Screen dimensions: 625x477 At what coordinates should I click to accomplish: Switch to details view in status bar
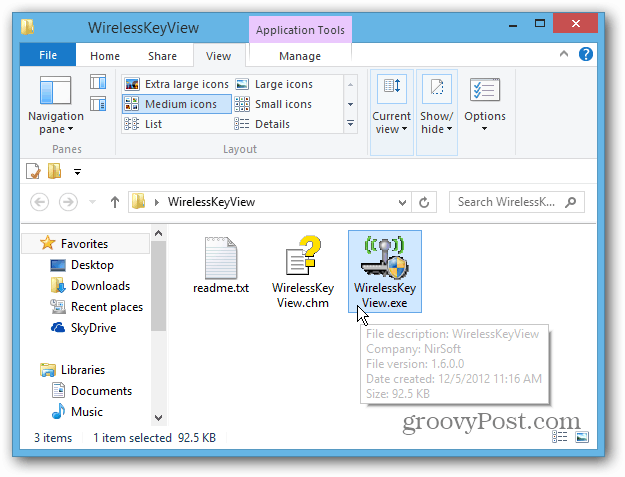(x=560, y=437)
